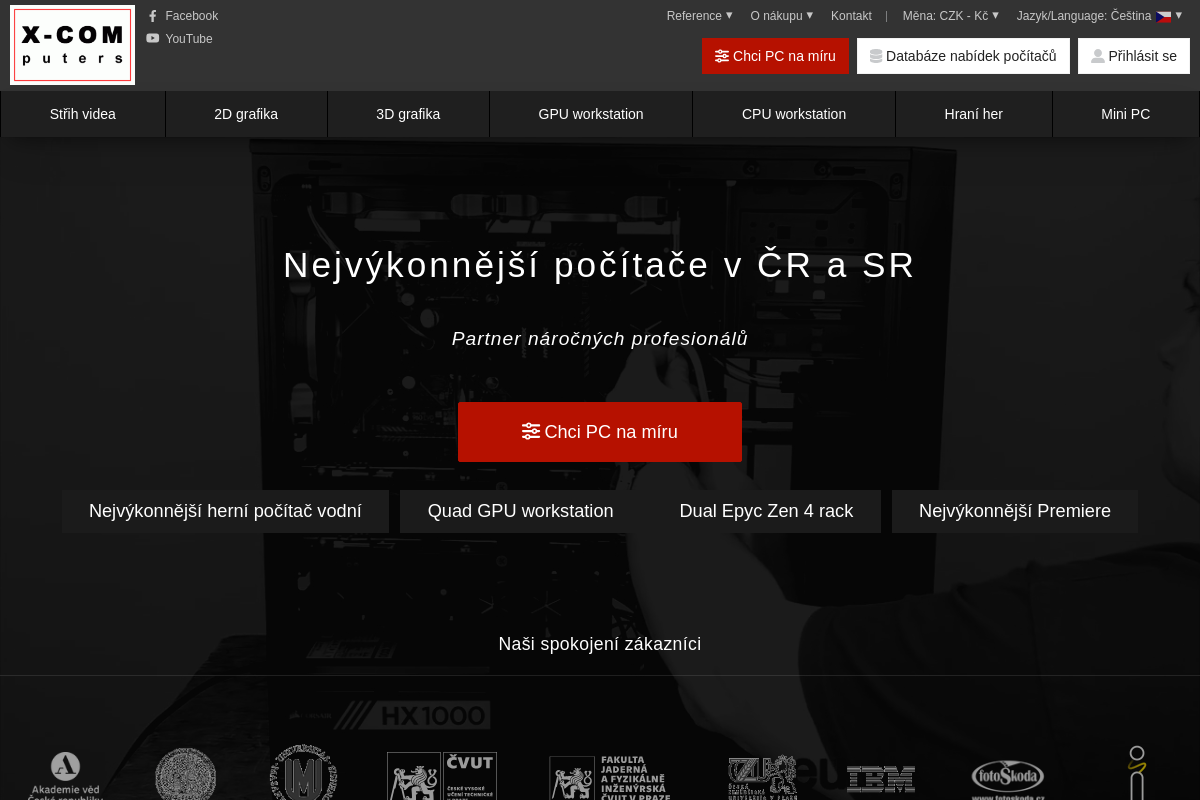This screenshot has width=1200, height=800.
Task: Select Dual Epyc Zen 4 rack
Action: click(x=766, y=511)
